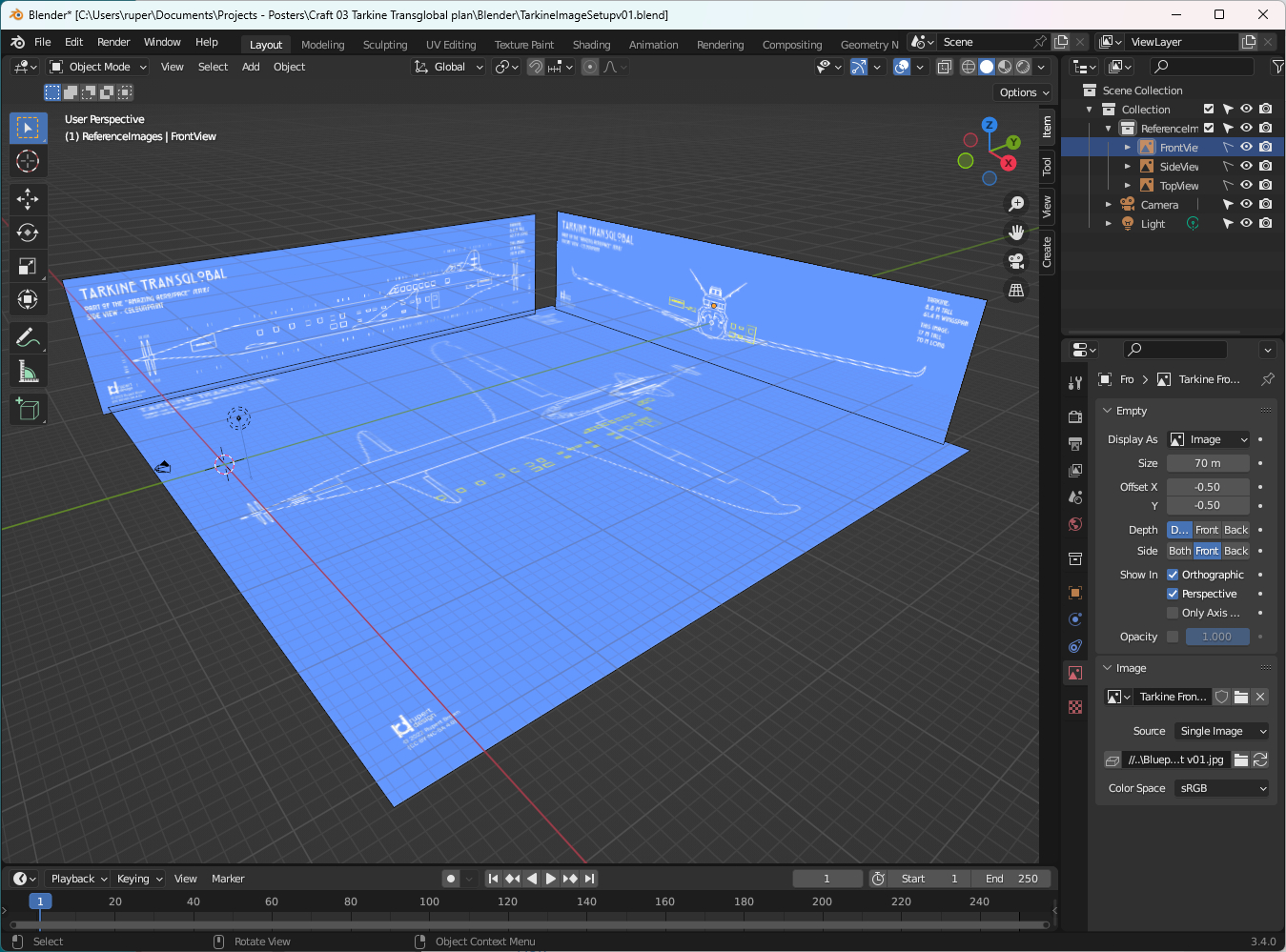Select the Measure tool

click(x=28, y=372)
